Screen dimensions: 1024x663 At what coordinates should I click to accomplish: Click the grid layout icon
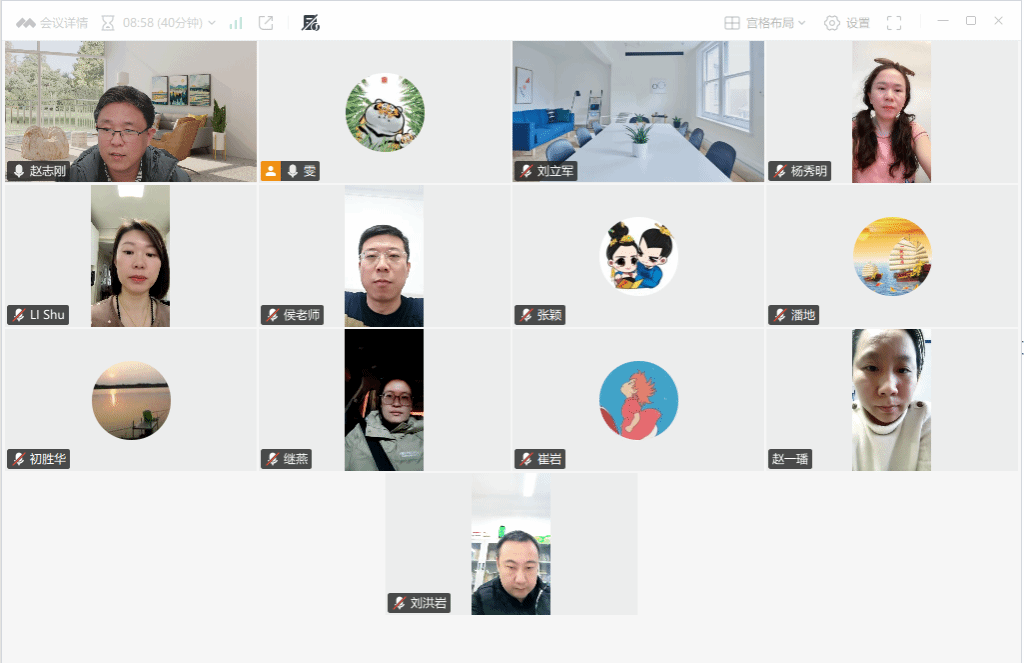732,23
